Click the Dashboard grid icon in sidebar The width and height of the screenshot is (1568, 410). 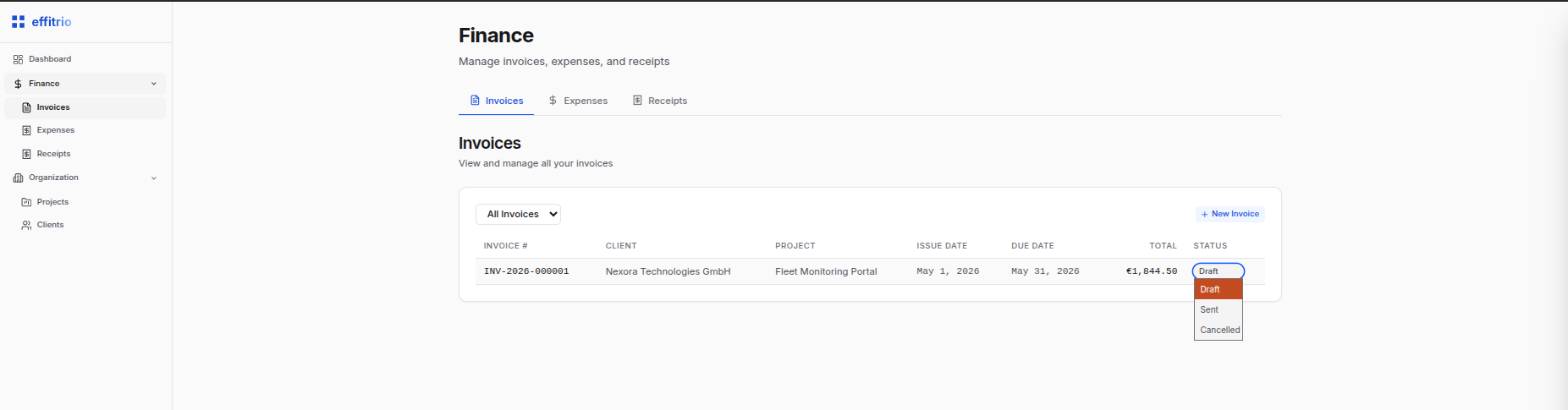pyautogui.click(x=18, y=59)
